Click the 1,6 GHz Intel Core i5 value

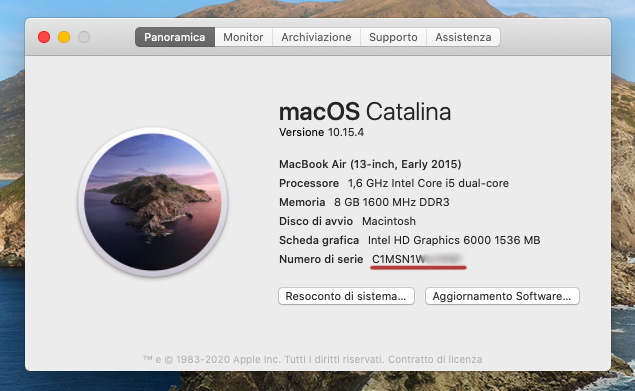pos(428,183)
